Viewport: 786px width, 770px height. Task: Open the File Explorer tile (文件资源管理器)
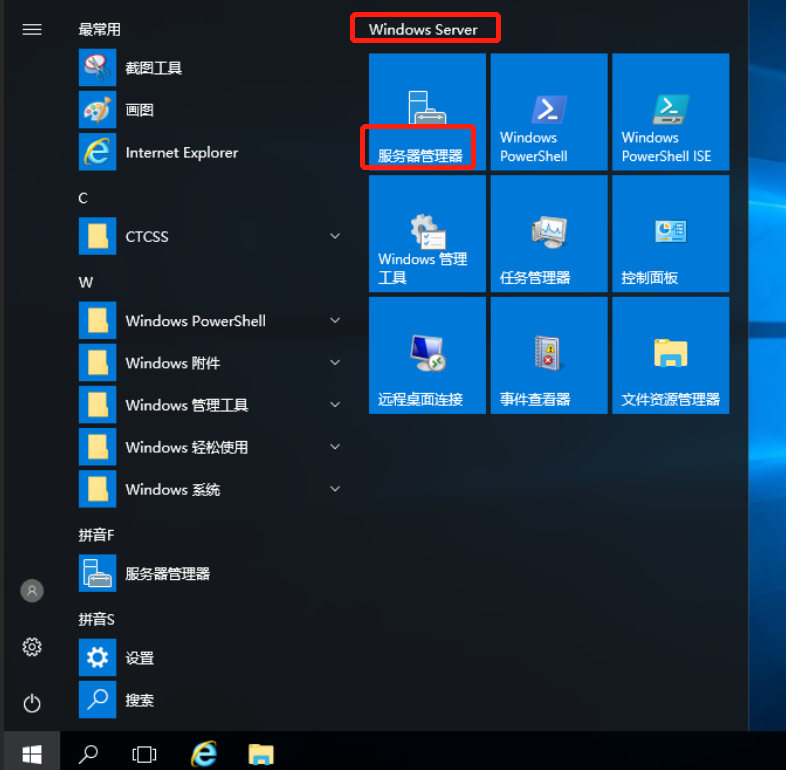[670, 355]
